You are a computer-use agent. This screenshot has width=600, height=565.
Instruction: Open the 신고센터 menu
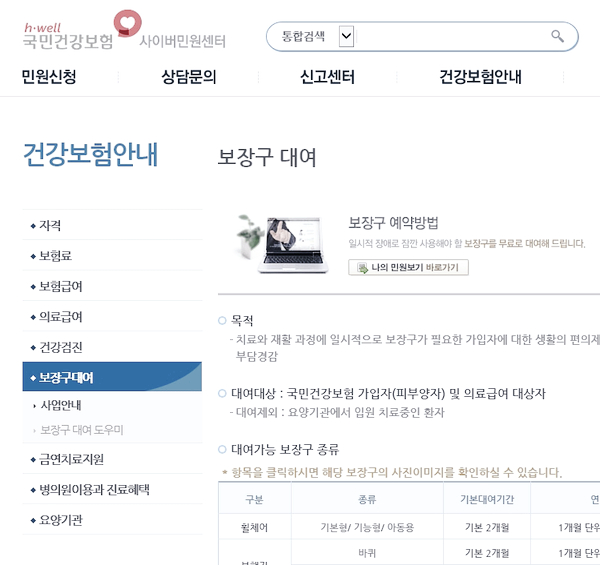(327, 77)
